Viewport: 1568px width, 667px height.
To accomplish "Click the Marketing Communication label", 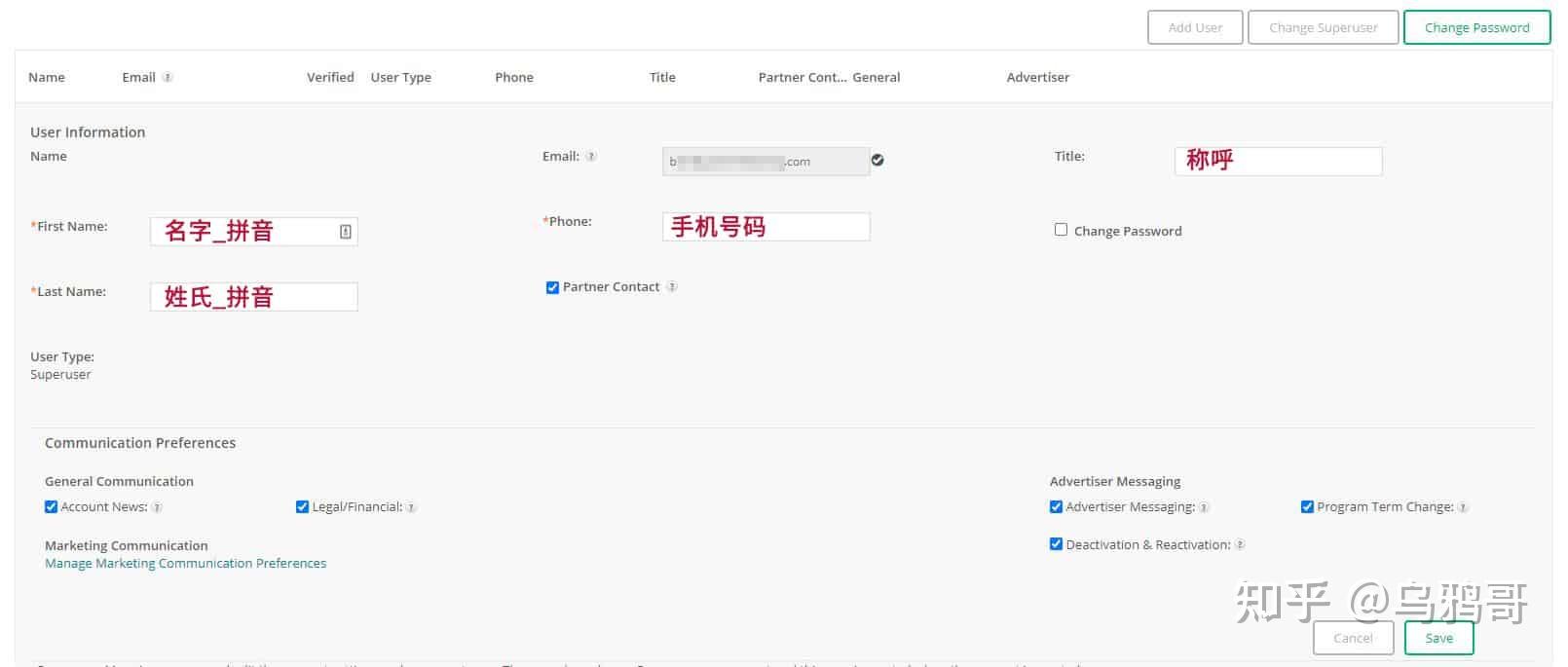I will coord(127,545).
